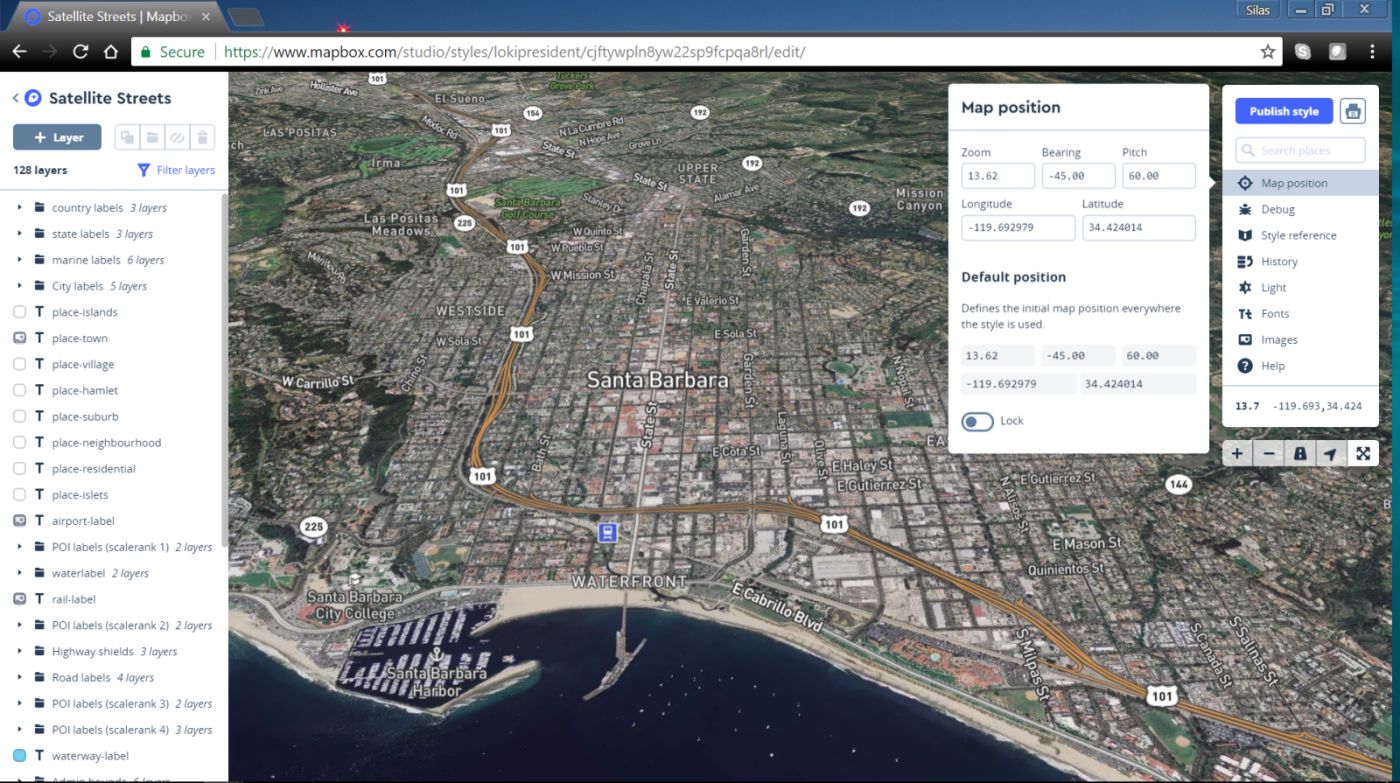Toggle the place-suburb layer checkbox

tap(19, 416)
